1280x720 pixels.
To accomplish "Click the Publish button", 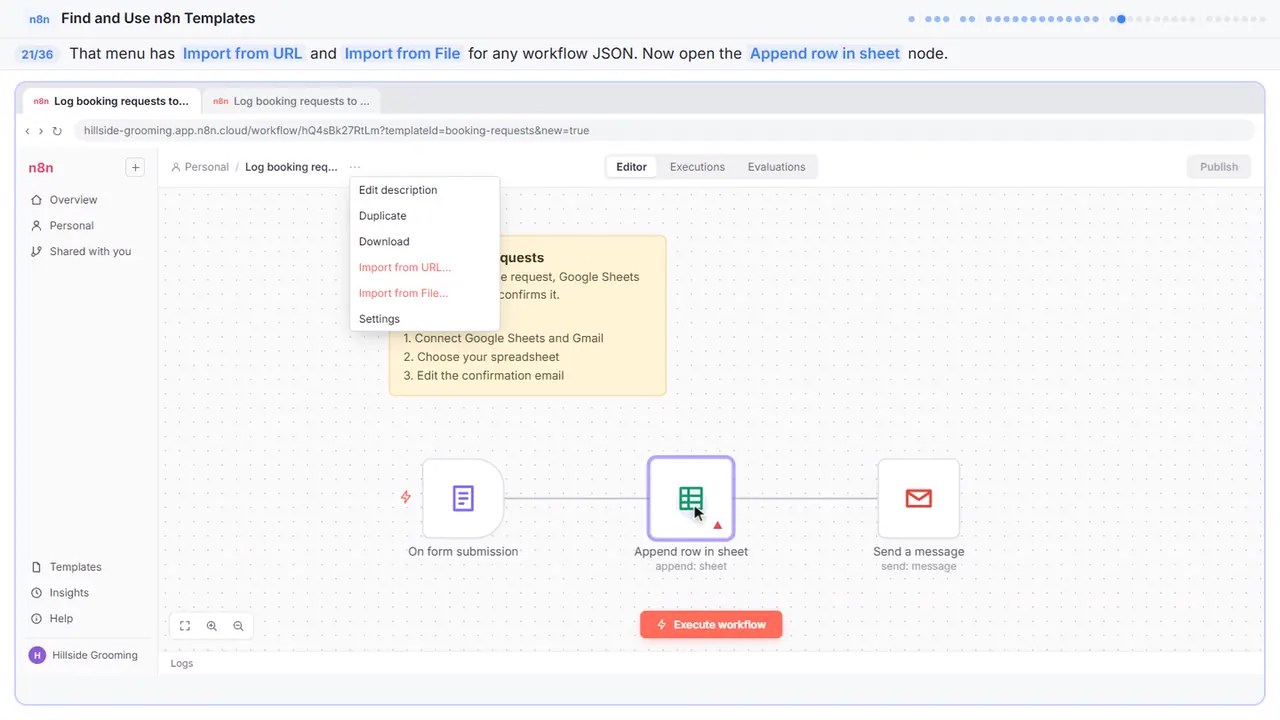I will tap(1219, 167).
